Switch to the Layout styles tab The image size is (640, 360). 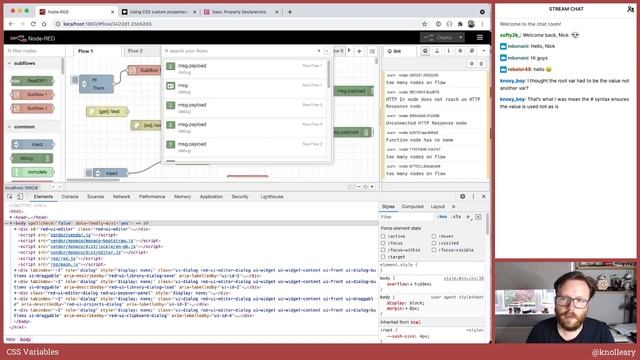(x=438, y=207)
